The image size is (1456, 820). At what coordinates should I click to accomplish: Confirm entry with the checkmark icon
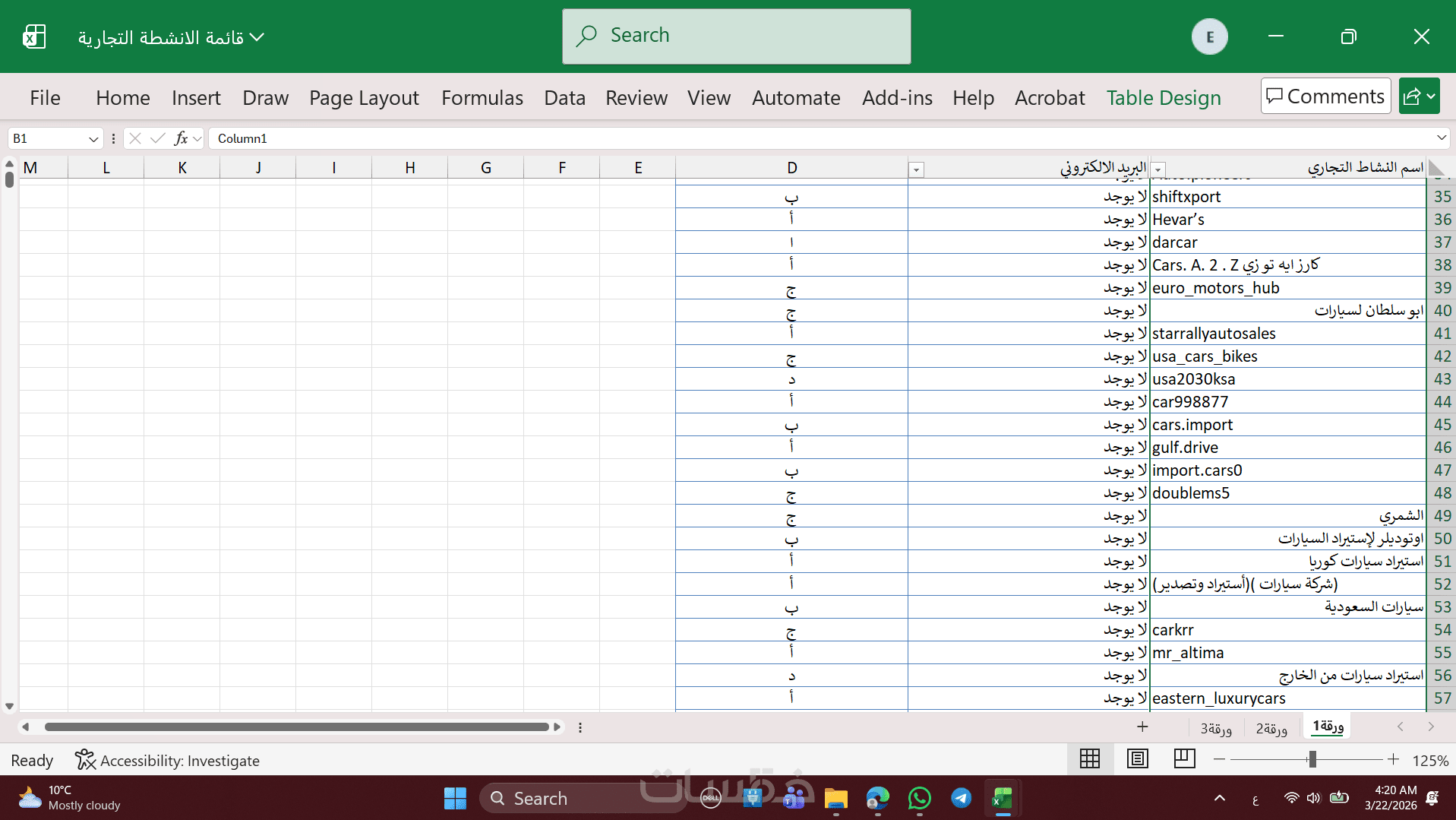(158, 138)
